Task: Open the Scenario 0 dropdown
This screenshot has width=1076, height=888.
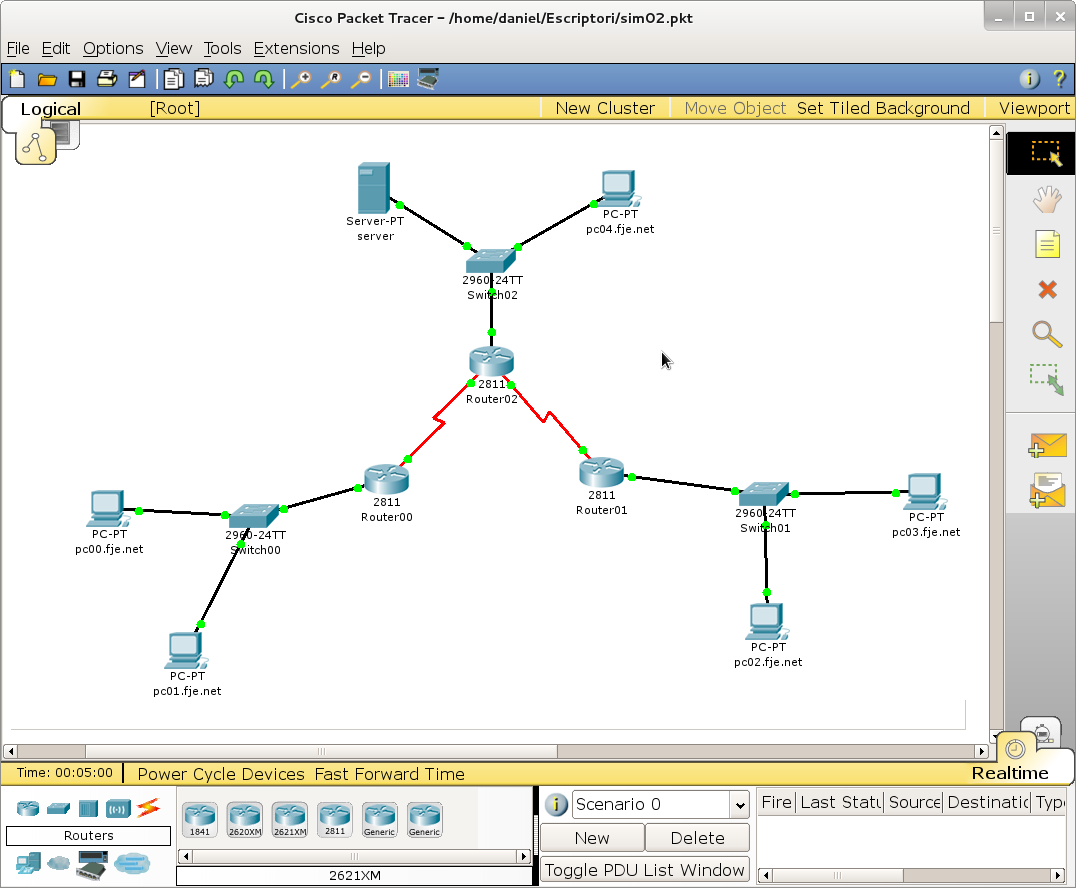Action: tap(660, 804)
